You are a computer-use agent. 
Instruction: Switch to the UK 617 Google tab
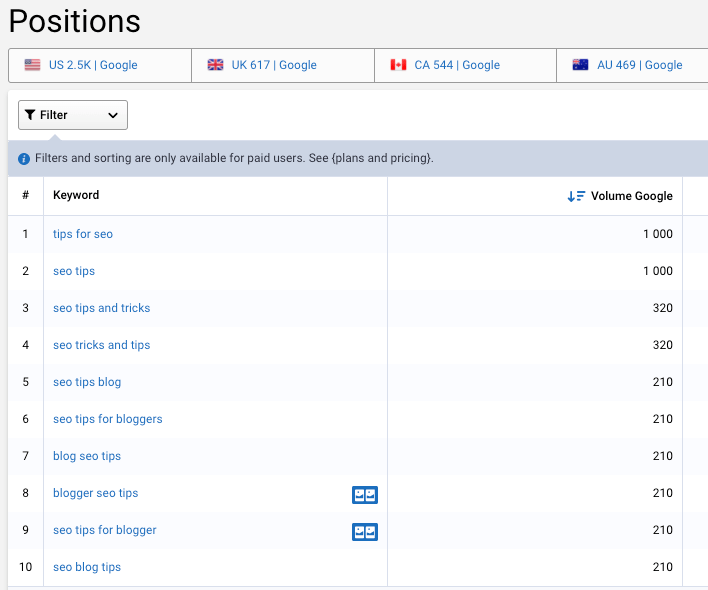pos(283,65)
